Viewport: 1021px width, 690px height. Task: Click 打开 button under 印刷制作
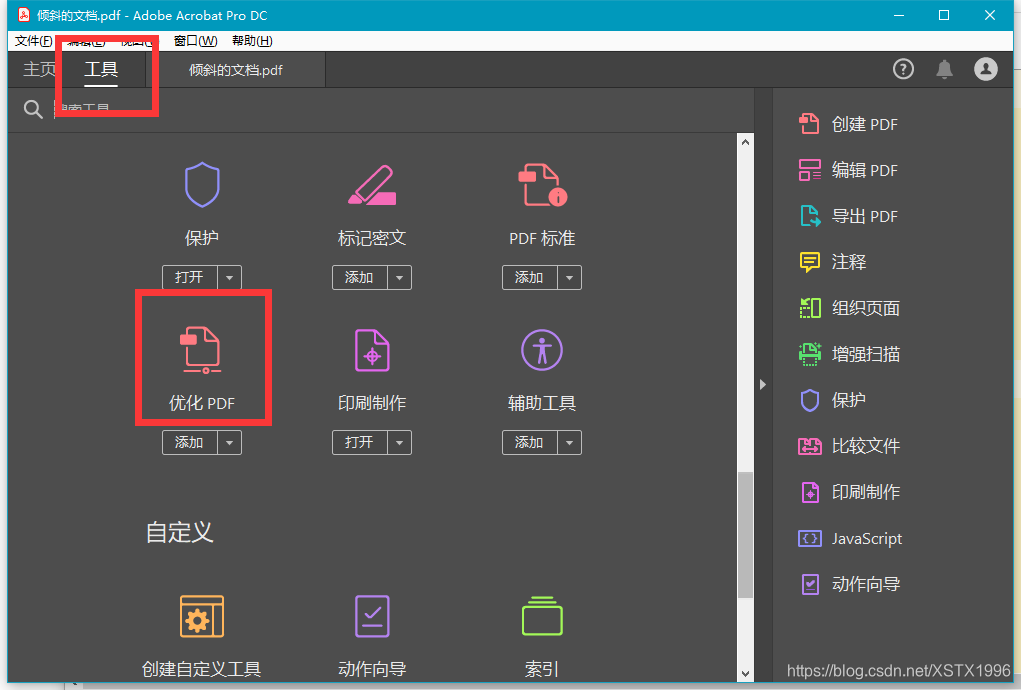click(x=359, y=443)
